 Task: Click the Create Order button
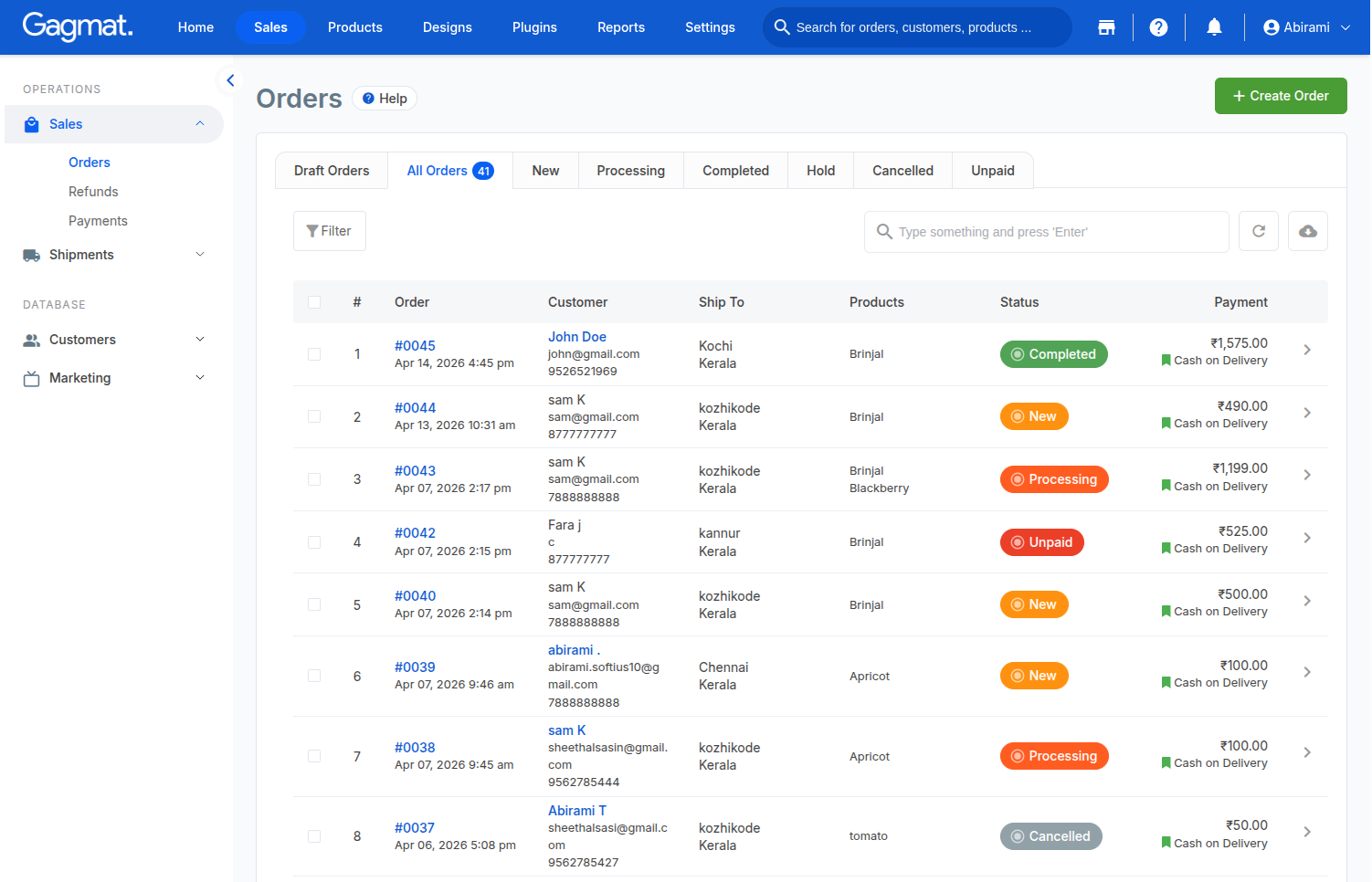coord(1281,96)
